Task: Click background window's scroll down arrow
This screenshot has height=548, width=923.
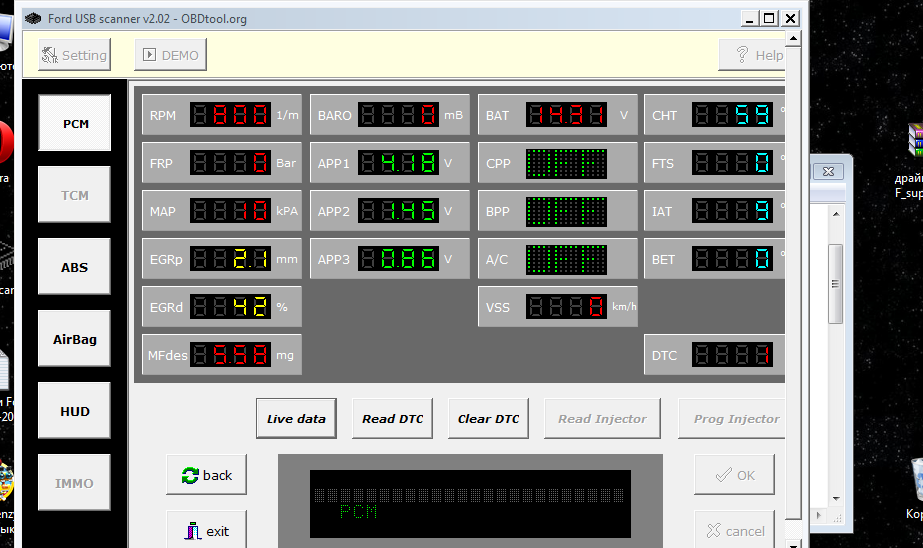Action: click(x=836, y=499)
